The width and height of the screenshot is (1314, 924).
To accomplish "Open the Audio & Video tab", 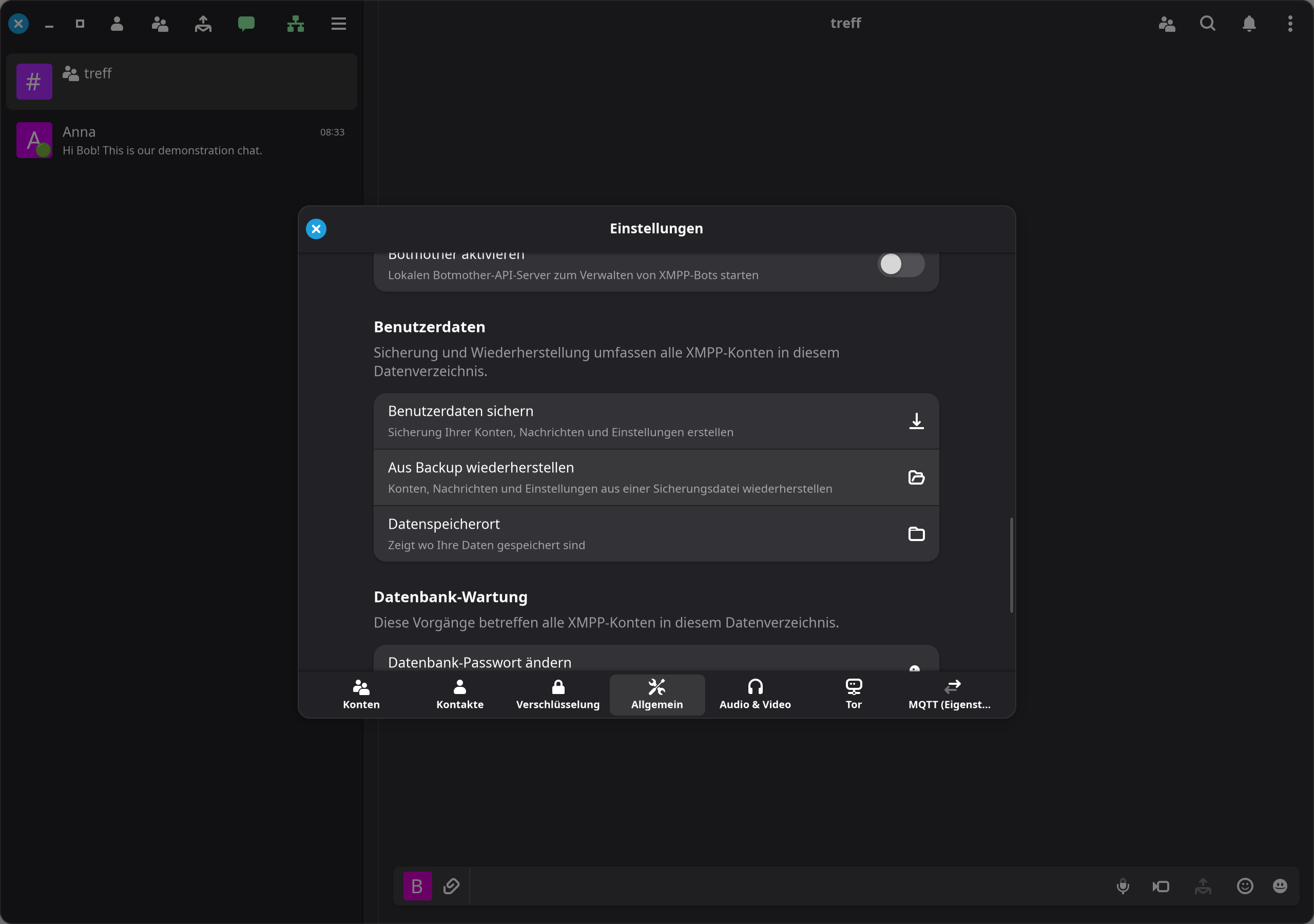I will (x=755, y=695).
